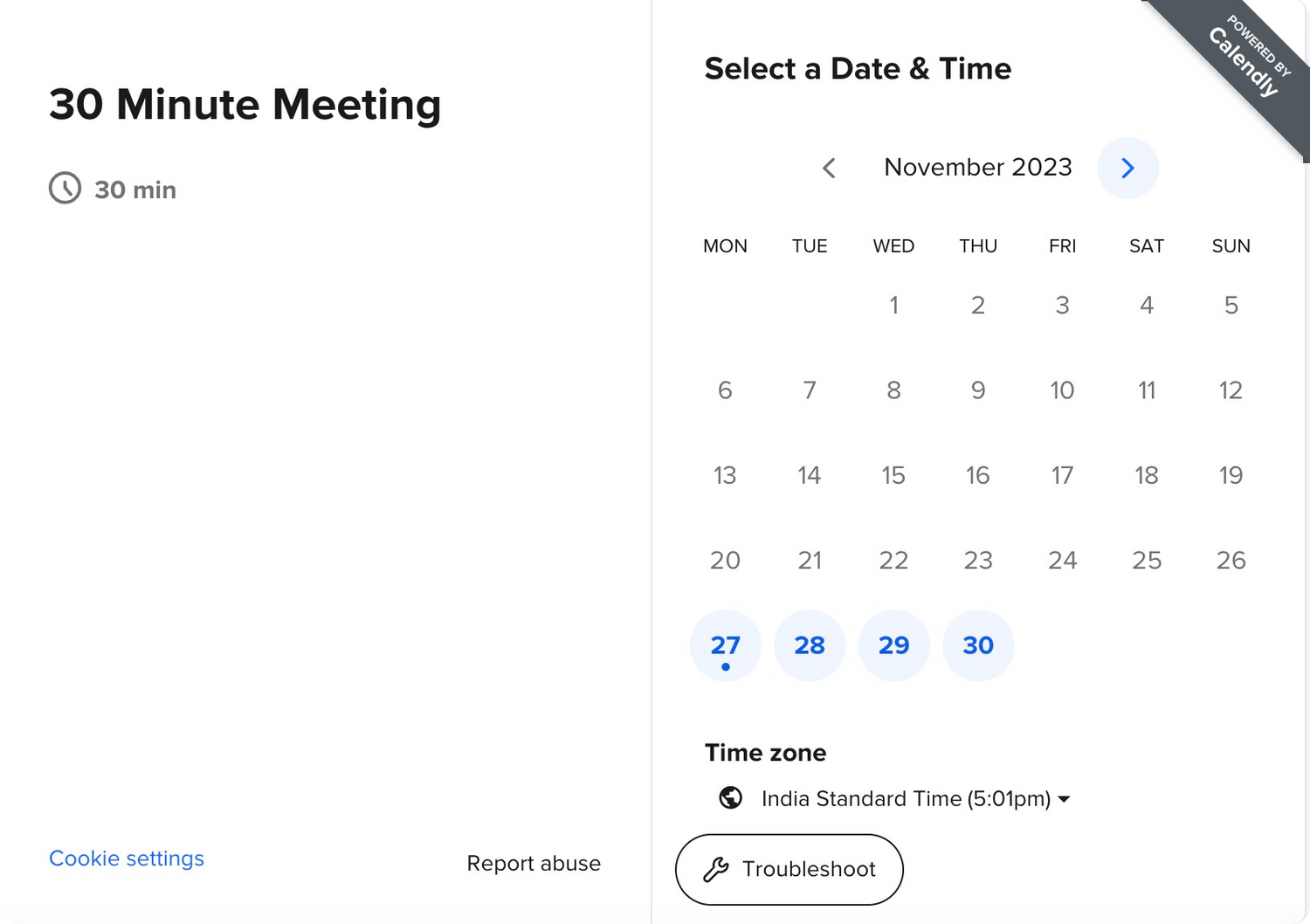This screenshot has width=1310, height=924.
Task: Click the globe icon beside time zone
Action: (x=731, y=798)
